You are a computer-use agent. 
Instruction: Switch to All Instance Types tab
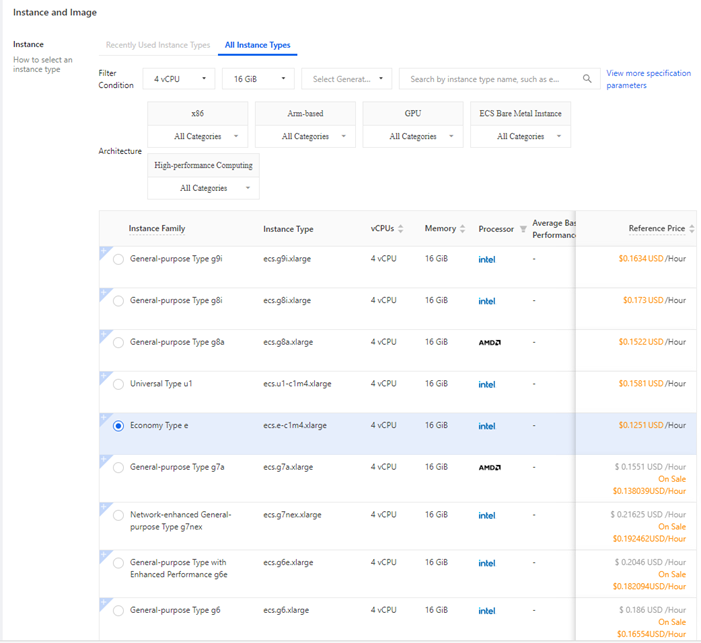(x=258, y=45)
